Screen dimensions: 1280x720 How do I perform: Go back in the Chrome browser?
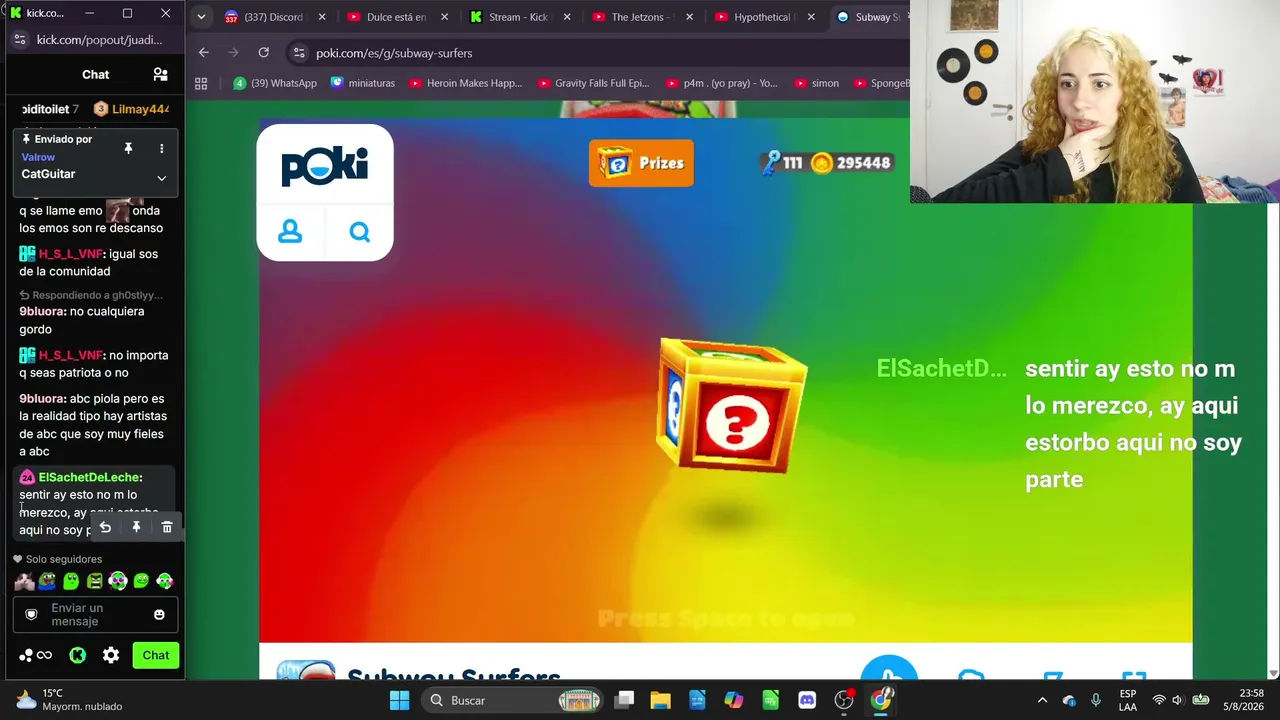tap(204, 52)
